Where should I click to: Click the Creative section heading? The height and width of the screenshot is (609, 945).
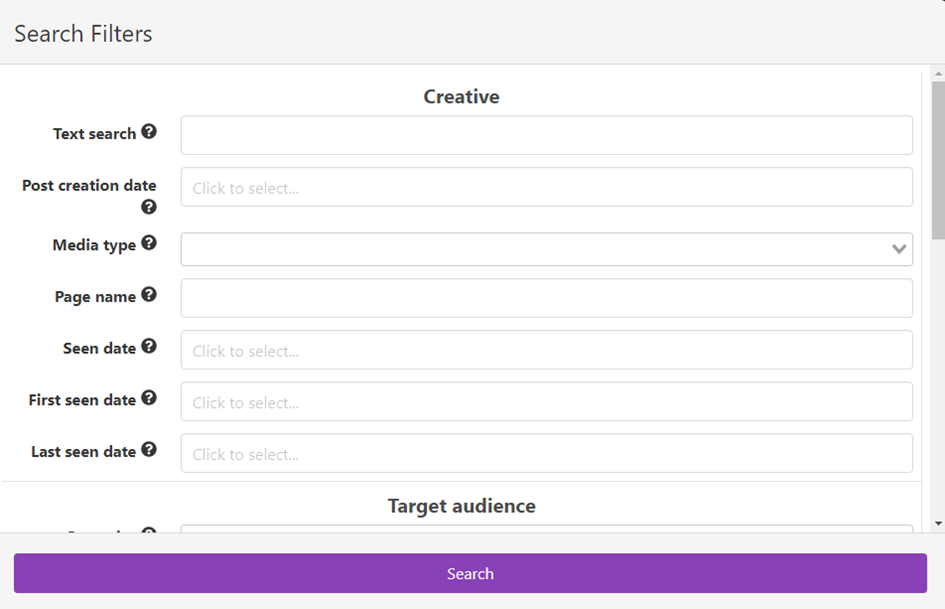pos(462,96)
